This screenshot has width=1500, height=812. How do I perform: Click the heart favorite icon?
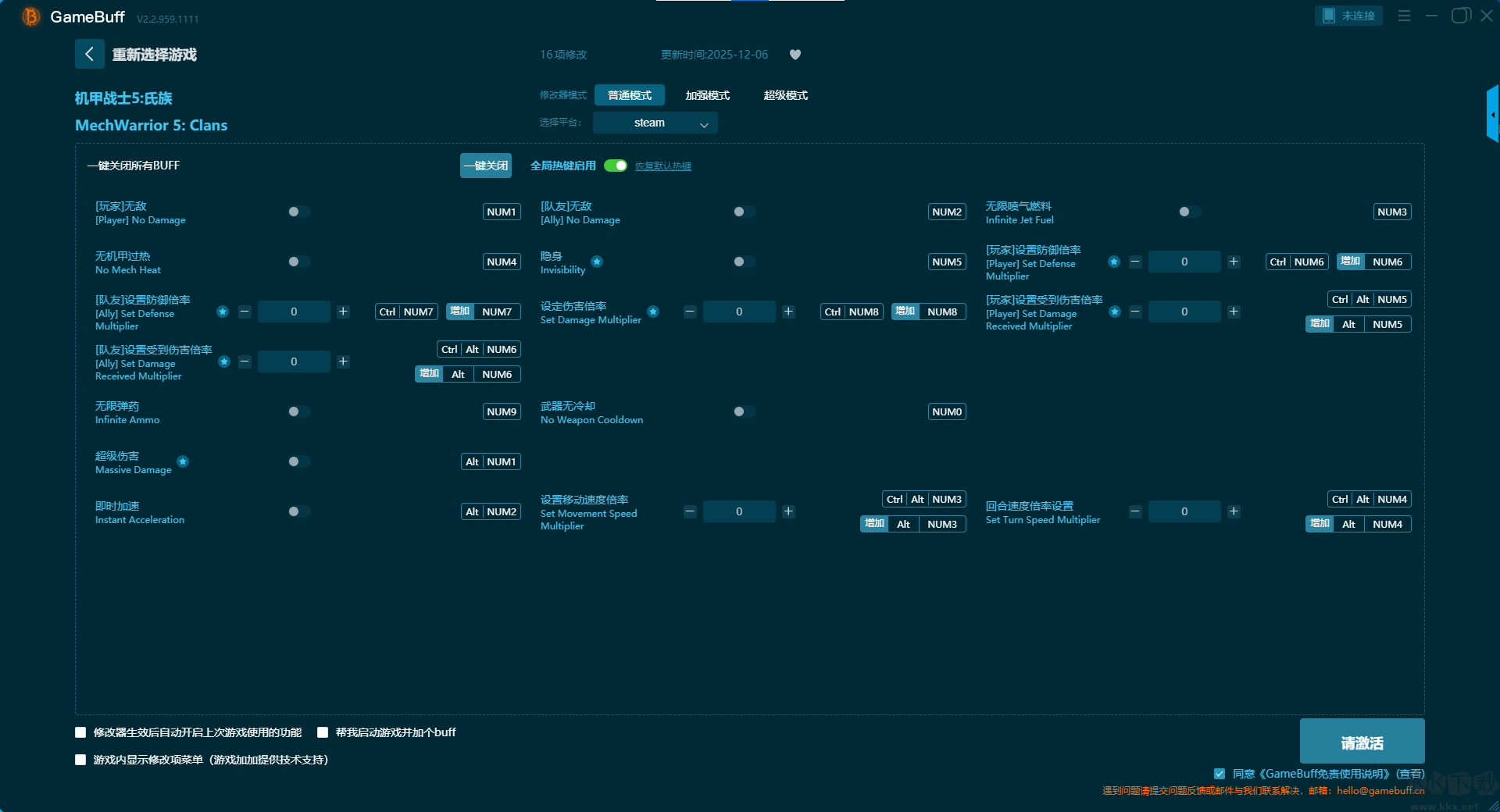click(x=795, y=55)
